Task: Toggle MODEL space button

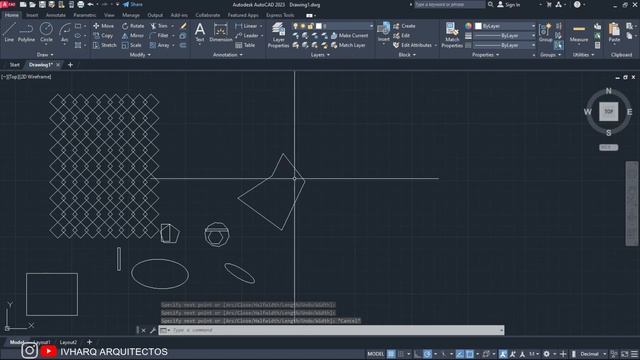Action: click(x=376, y=354)
